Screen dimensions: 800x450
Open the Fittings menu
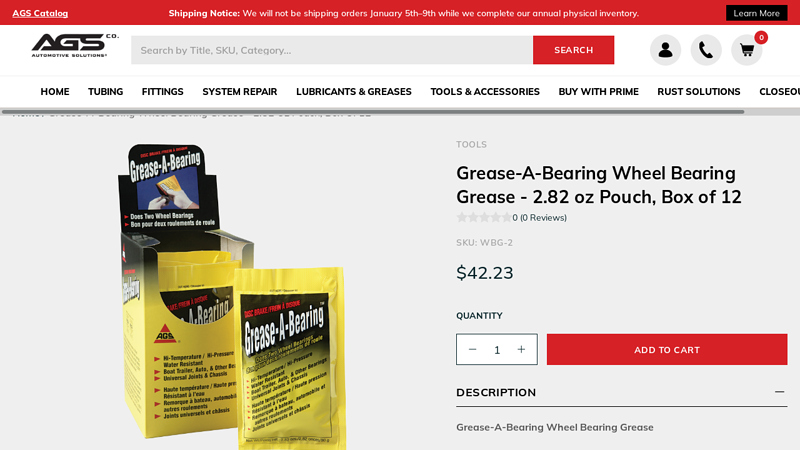[162, 91]
